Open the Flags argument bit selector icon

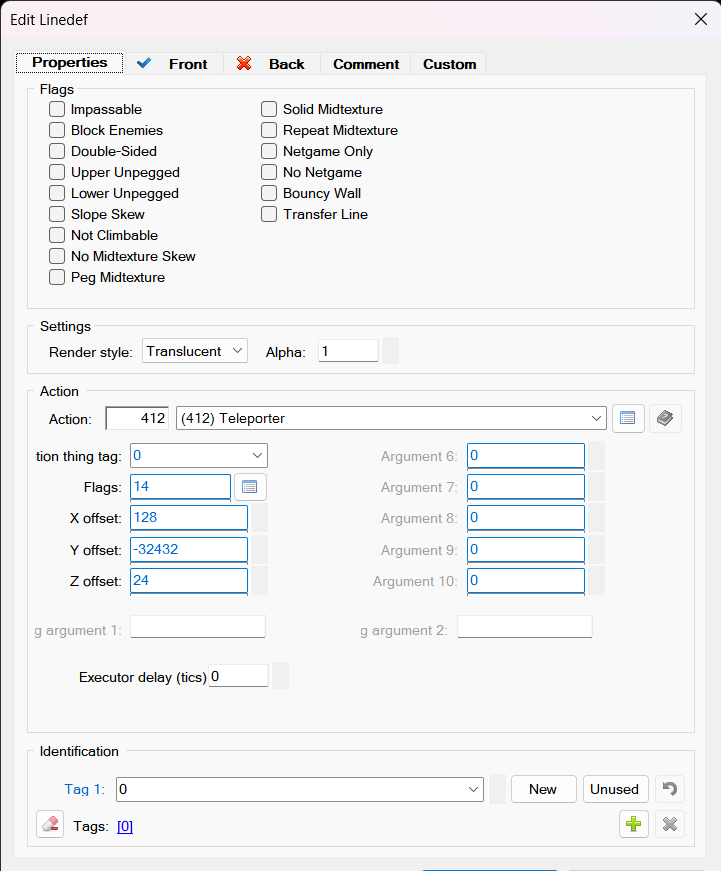249,487
